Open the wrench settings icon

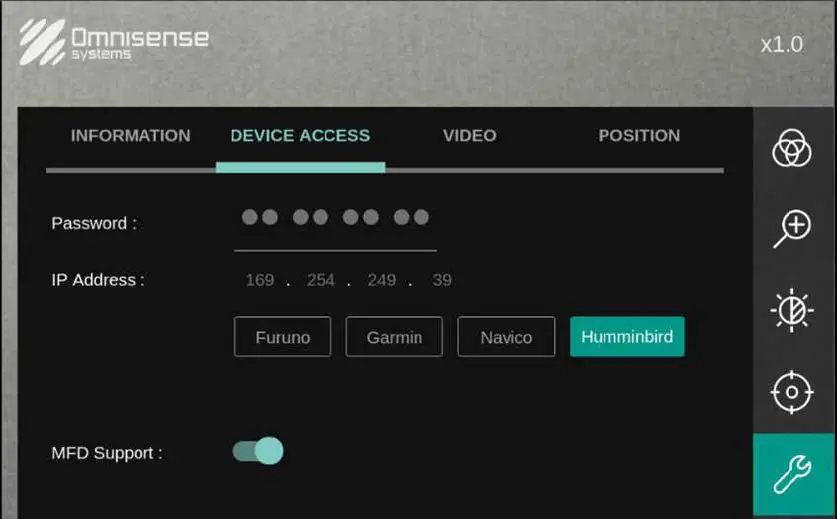tap(793, 474)
